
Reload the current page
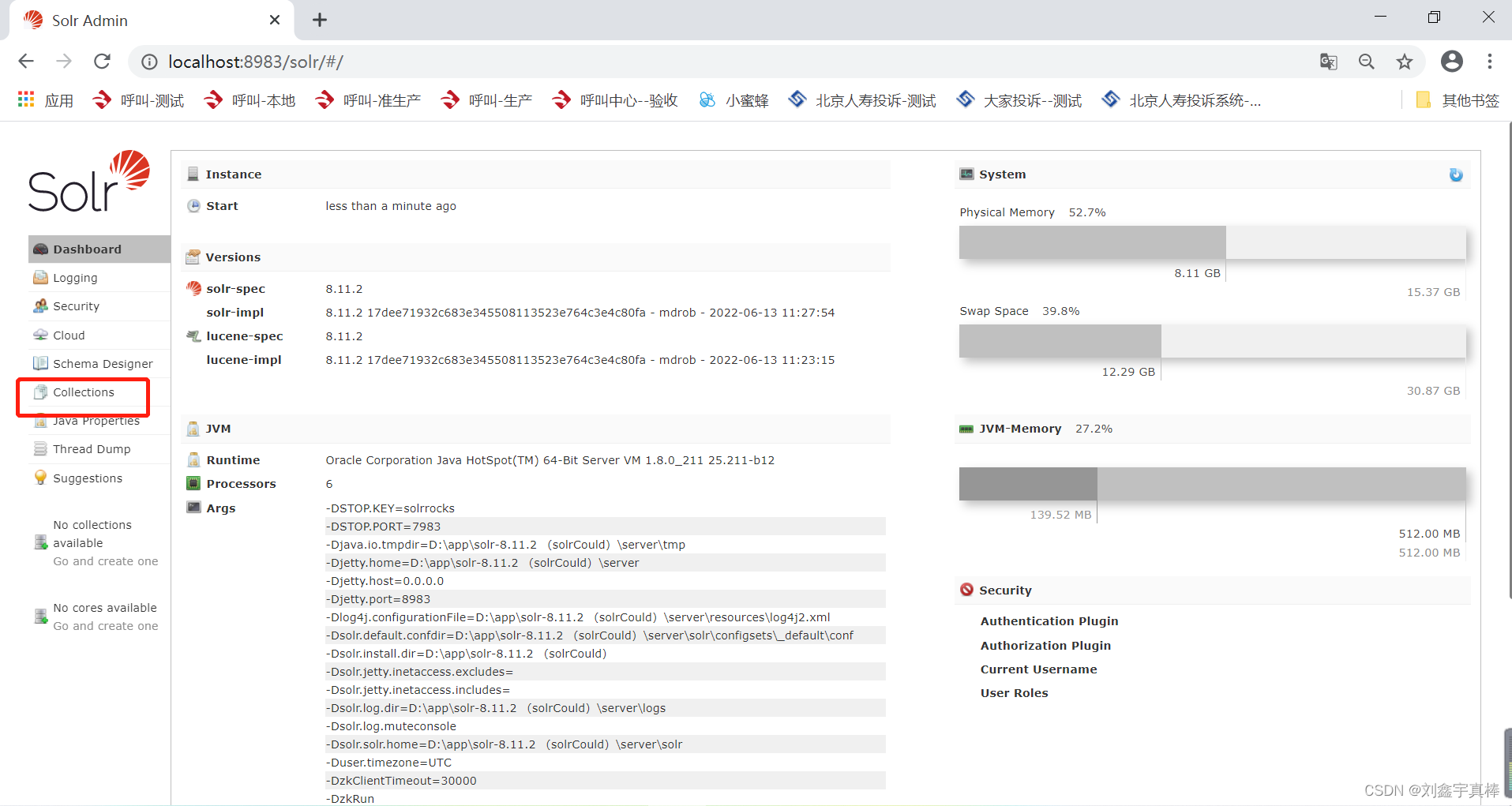tap(102, 62)
